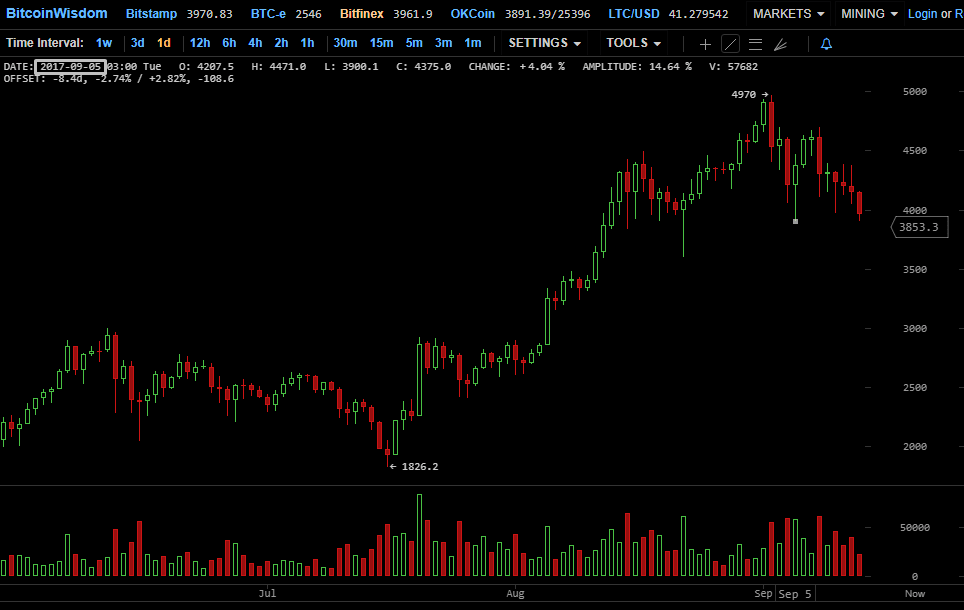Select the trend line drawing tool
964x610 pixels.
pos(730,44)
